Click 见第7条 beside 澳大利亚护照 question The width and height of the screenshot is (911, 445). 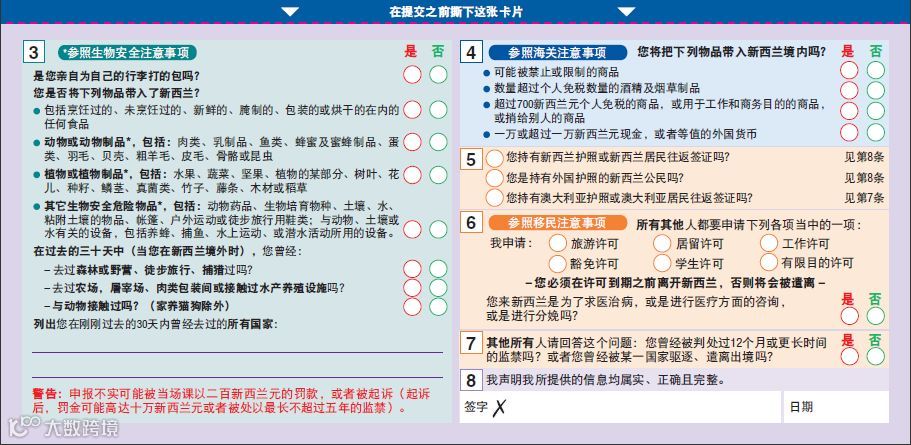point(864,198)
